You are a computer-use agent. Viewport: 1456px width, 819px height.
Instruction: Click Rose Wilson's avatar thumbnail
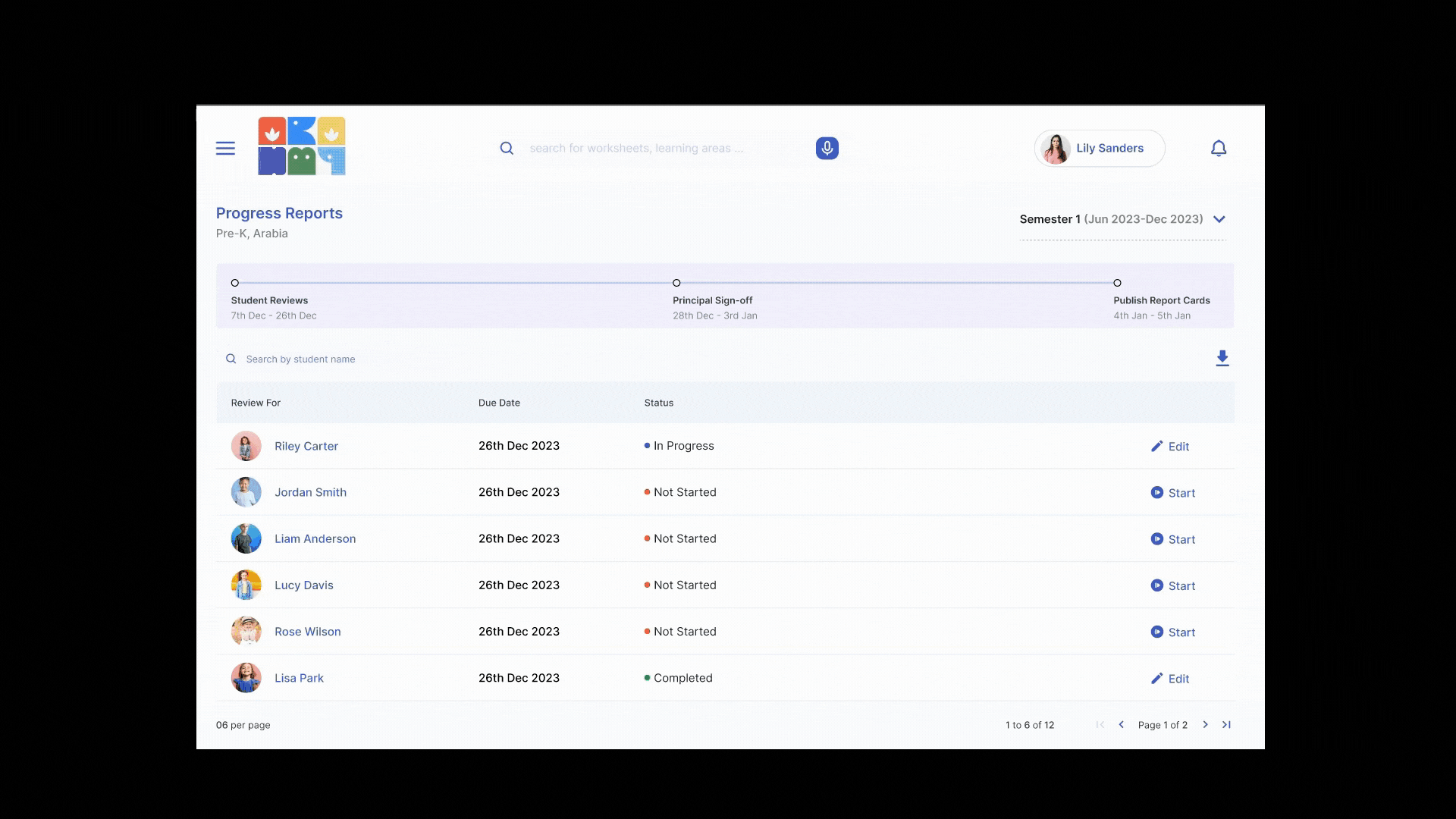[x=246, y=632]
